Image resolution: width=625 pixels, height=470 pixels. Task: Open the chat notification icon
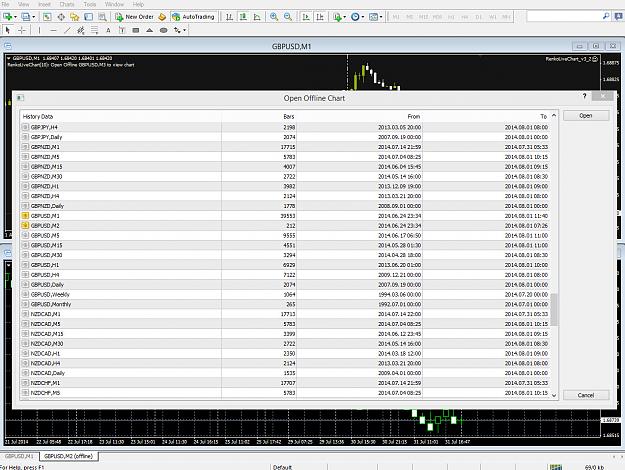click(x=619, y=16)
